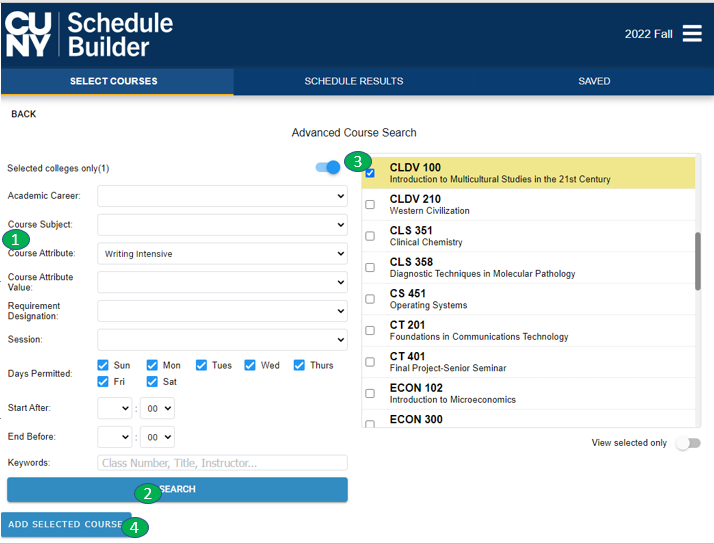Expand the Academic Career dropdown
Screen dimensions: 714x544
coord(222,197)
